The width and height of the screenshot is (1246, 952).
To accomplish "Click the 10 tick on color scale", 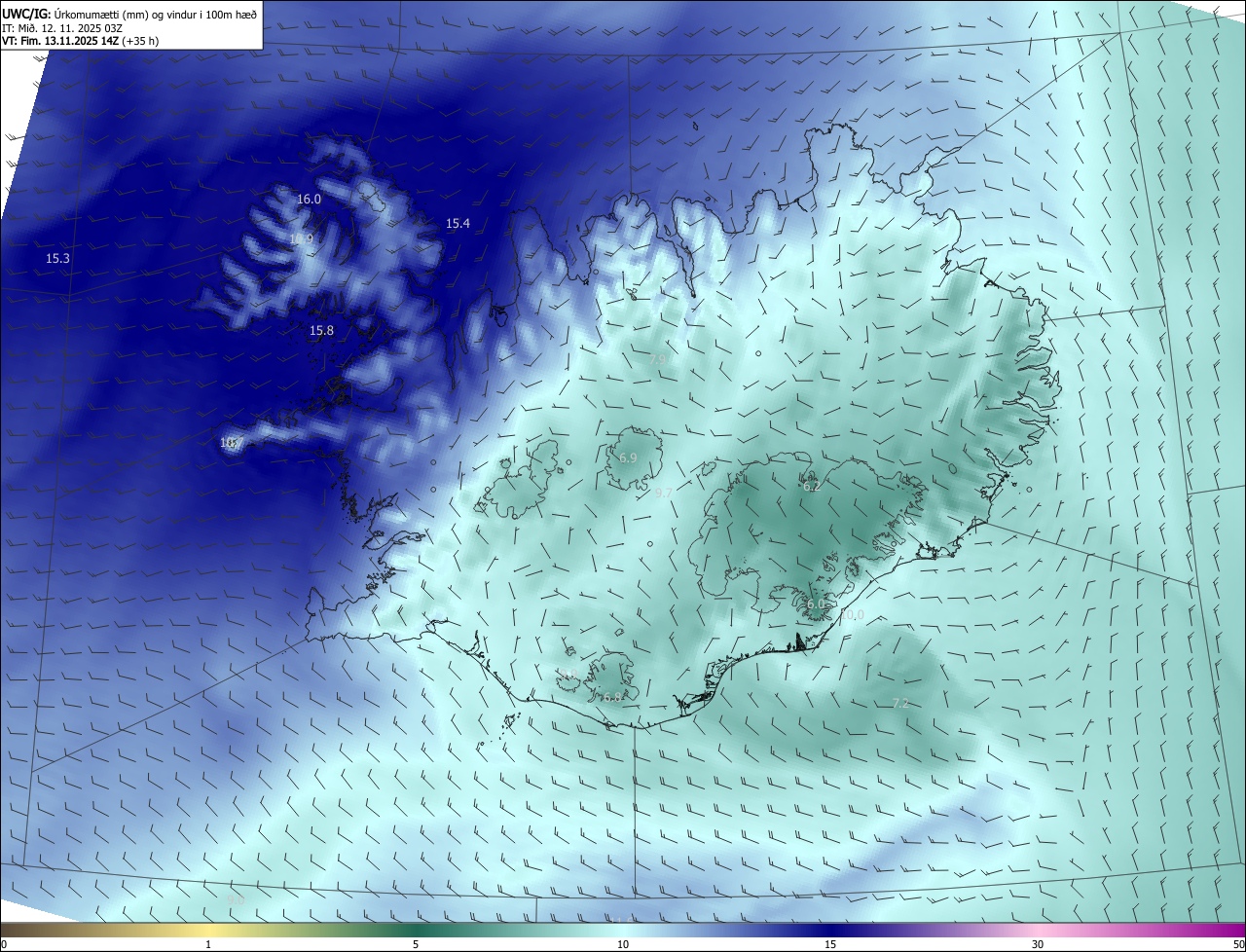I will click(x=623, y=944).
